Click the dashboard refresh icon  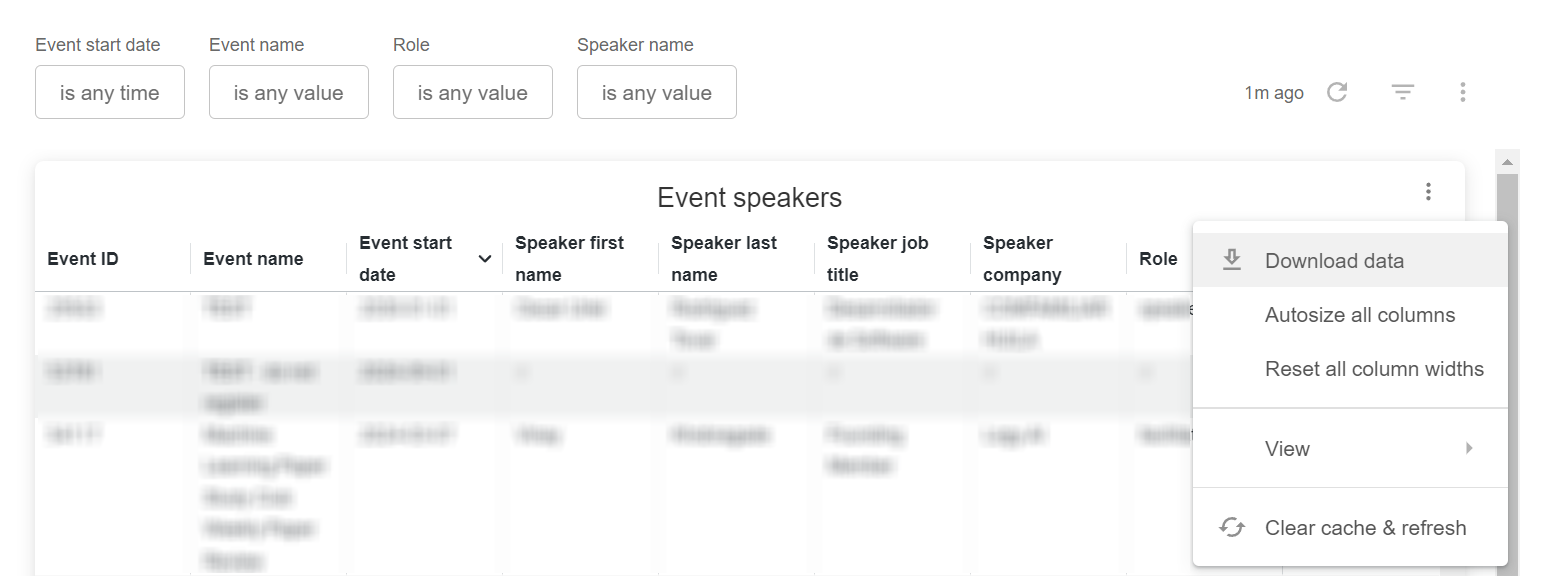tap(1337, 92)
